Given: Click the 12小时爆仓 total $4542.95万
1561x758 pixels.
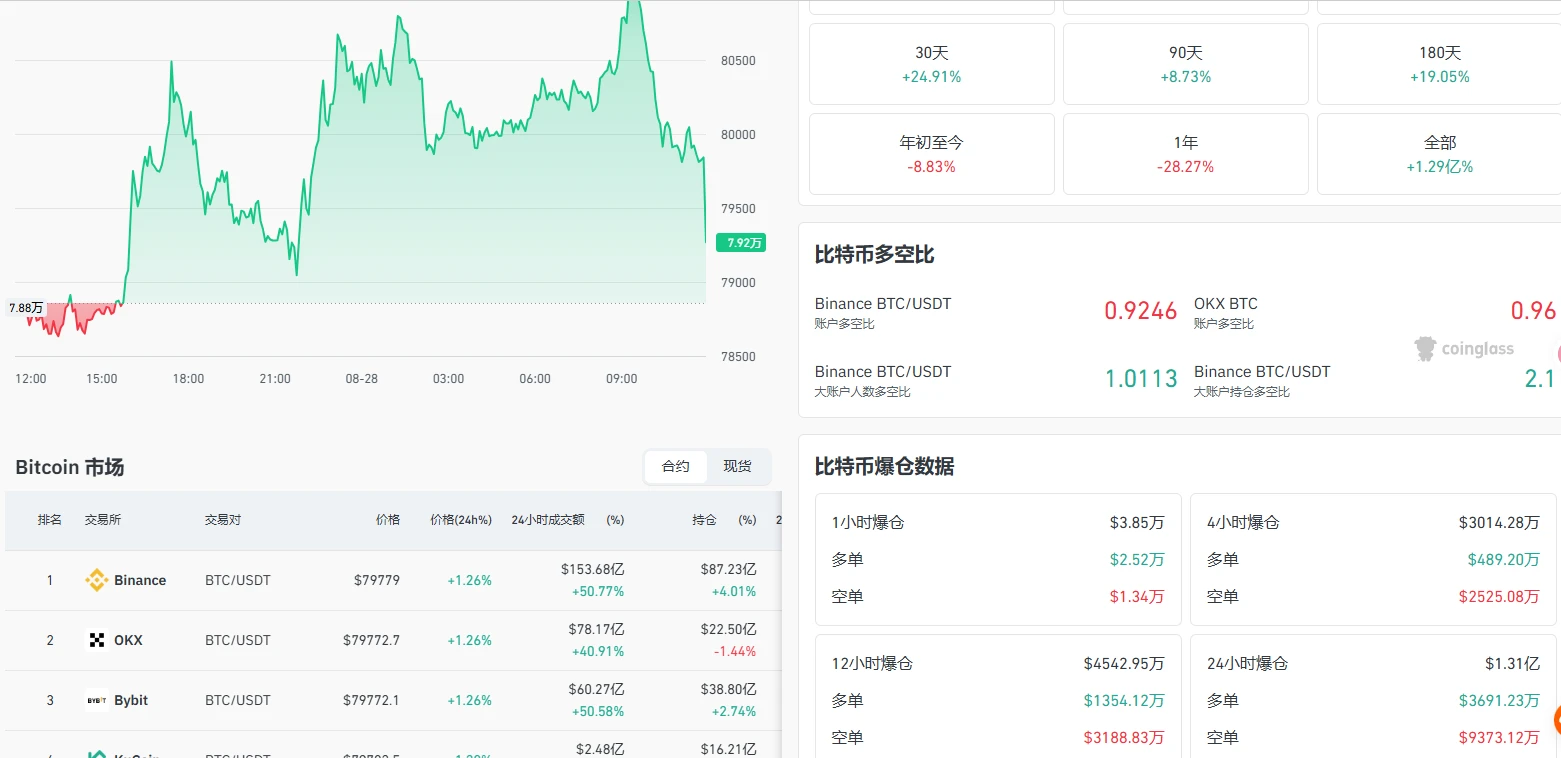Looking at the screenshot, I should click(x=1124, y=663).
